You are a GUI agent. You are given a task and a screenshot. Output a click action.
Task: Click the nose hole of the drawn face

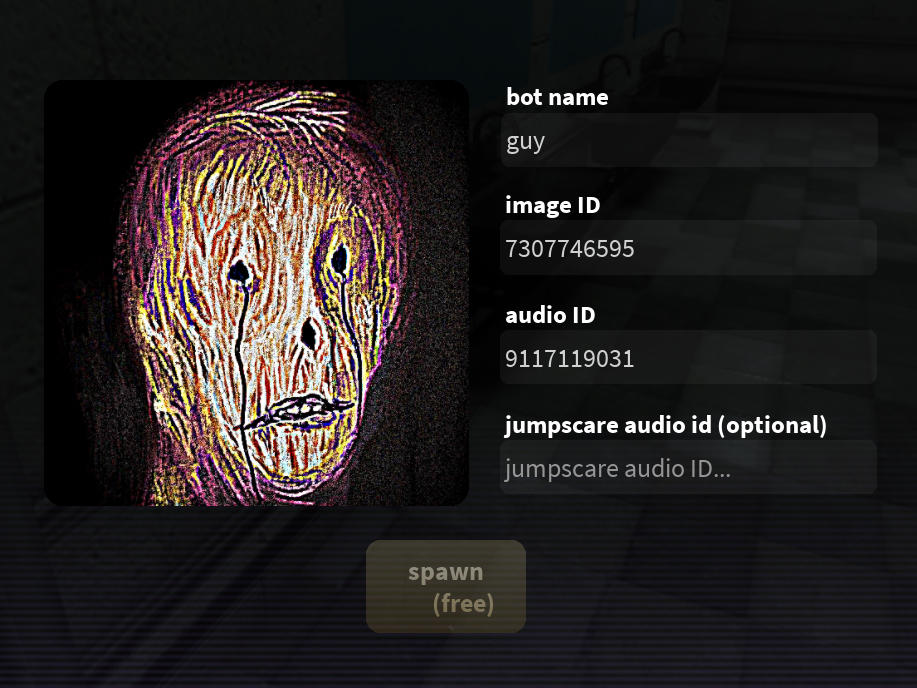click(309, 334)
